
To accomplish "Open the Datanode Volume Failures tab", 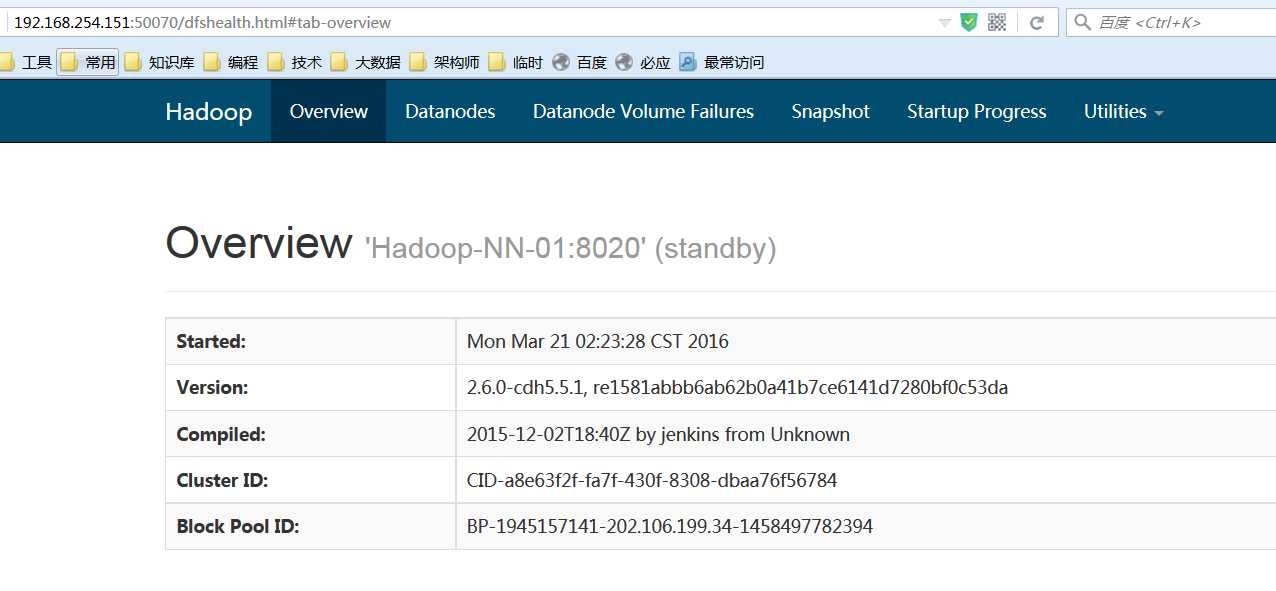I will click(643, 112).
